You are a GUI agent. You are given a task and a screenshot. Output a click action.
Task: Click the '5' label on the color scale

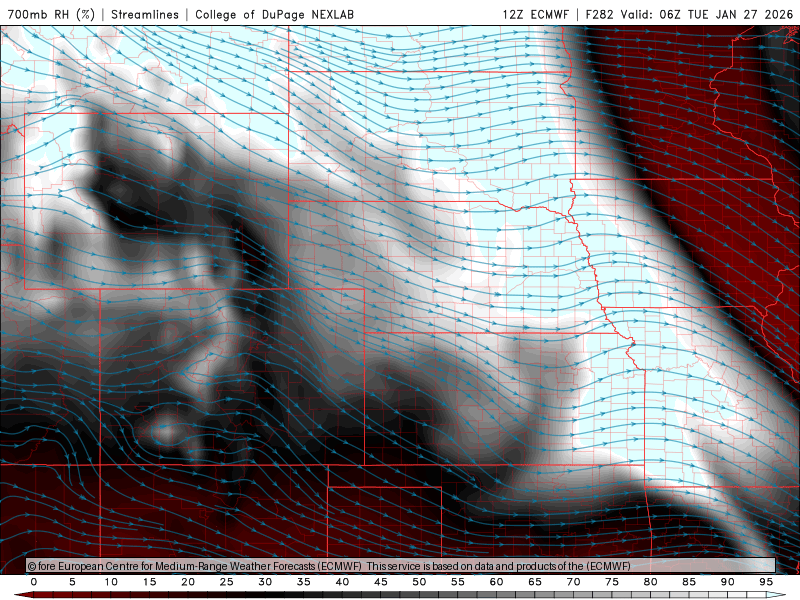pyautogui.click(x=72, y=582)
